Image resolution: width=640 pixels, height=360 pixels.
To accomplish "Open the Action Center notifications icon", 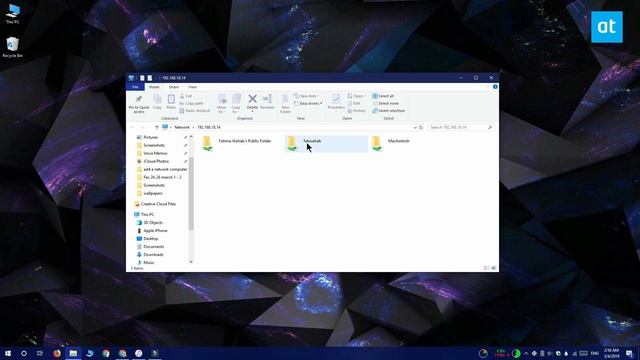I will pyautogui.click(x=629, y=353).
